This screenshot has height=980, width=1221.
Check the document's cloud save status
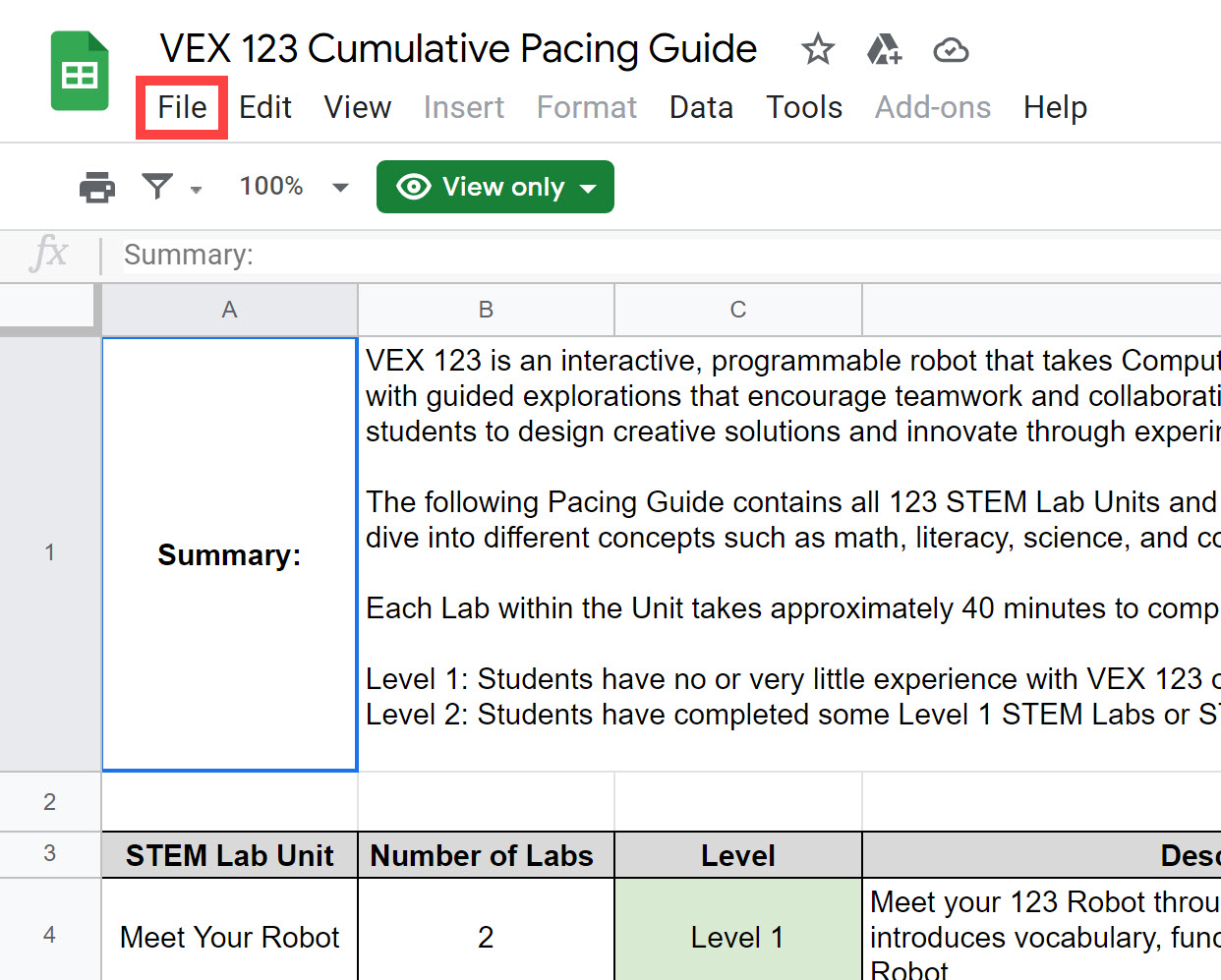click(x=950, y=48)
